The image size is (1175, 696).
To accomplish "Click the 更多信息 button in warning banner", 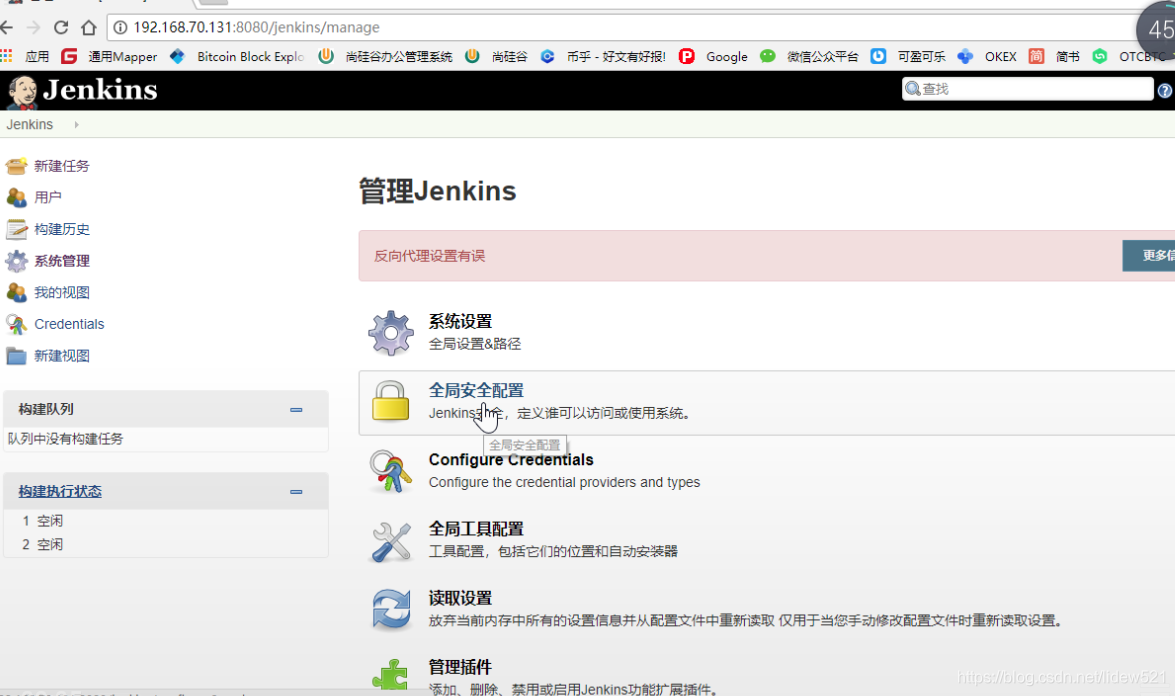I will (x=1149, y=255).
